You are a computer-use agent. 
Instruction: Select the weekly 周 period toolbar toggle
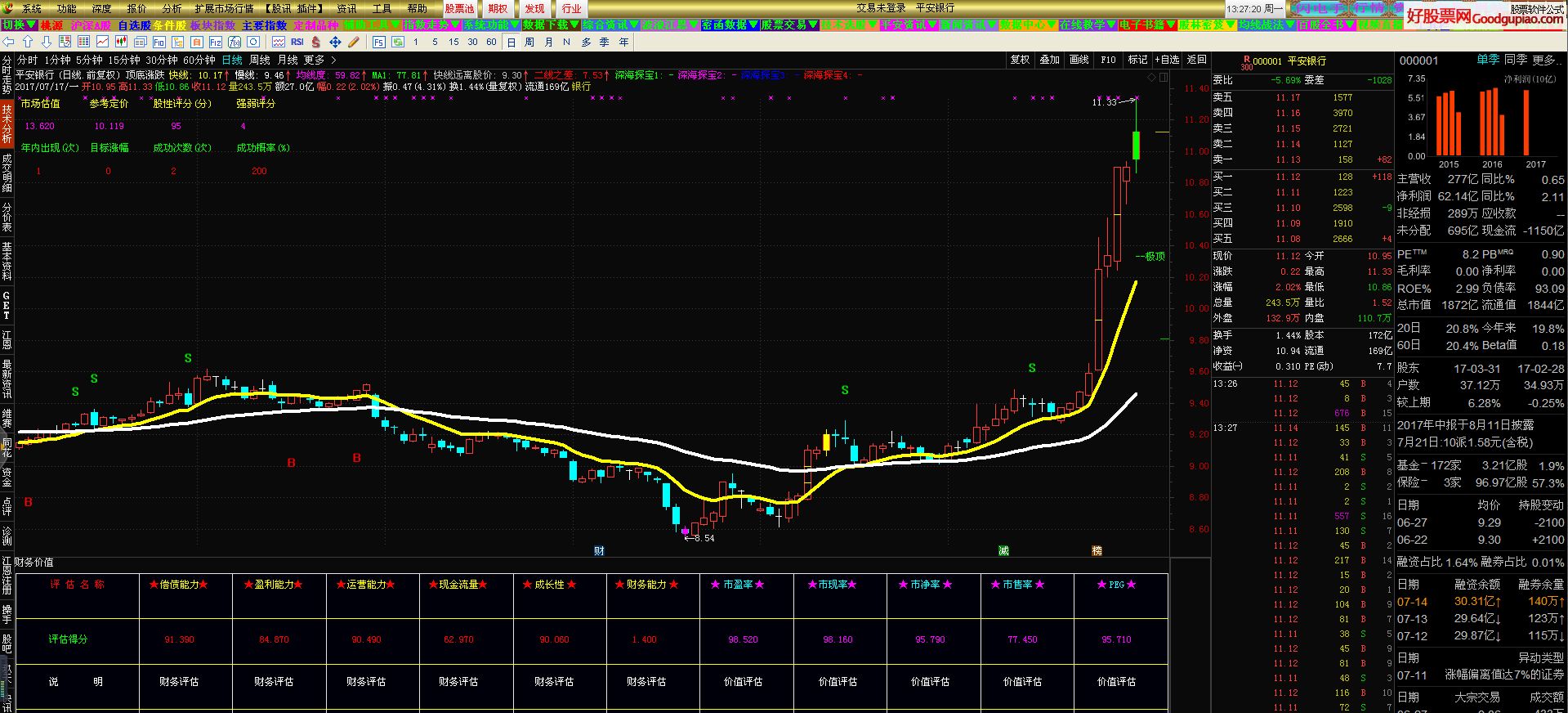[529, 42]
